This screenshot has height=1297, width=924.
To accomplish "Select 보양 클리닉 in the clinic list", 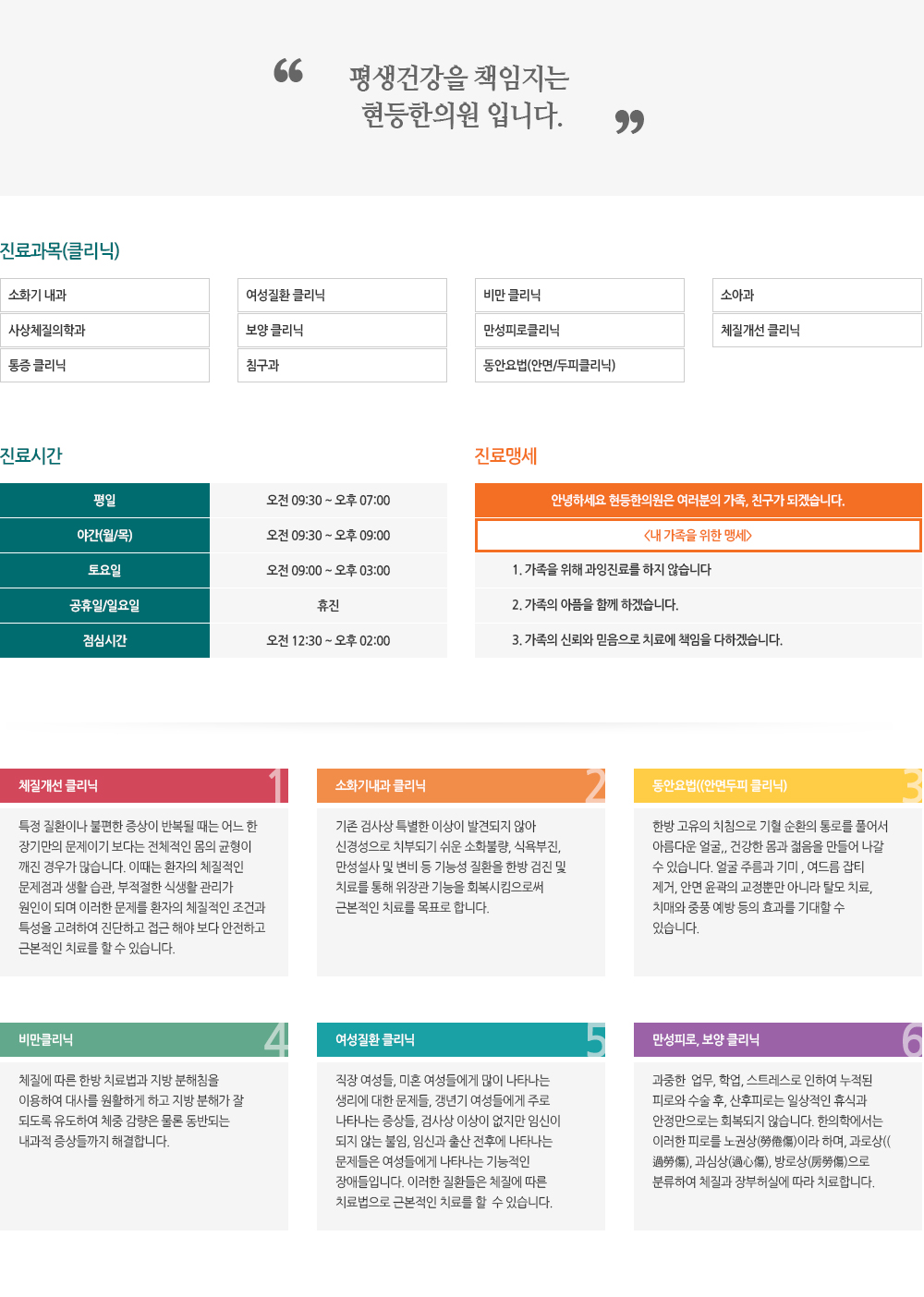I will click(342, 331).
